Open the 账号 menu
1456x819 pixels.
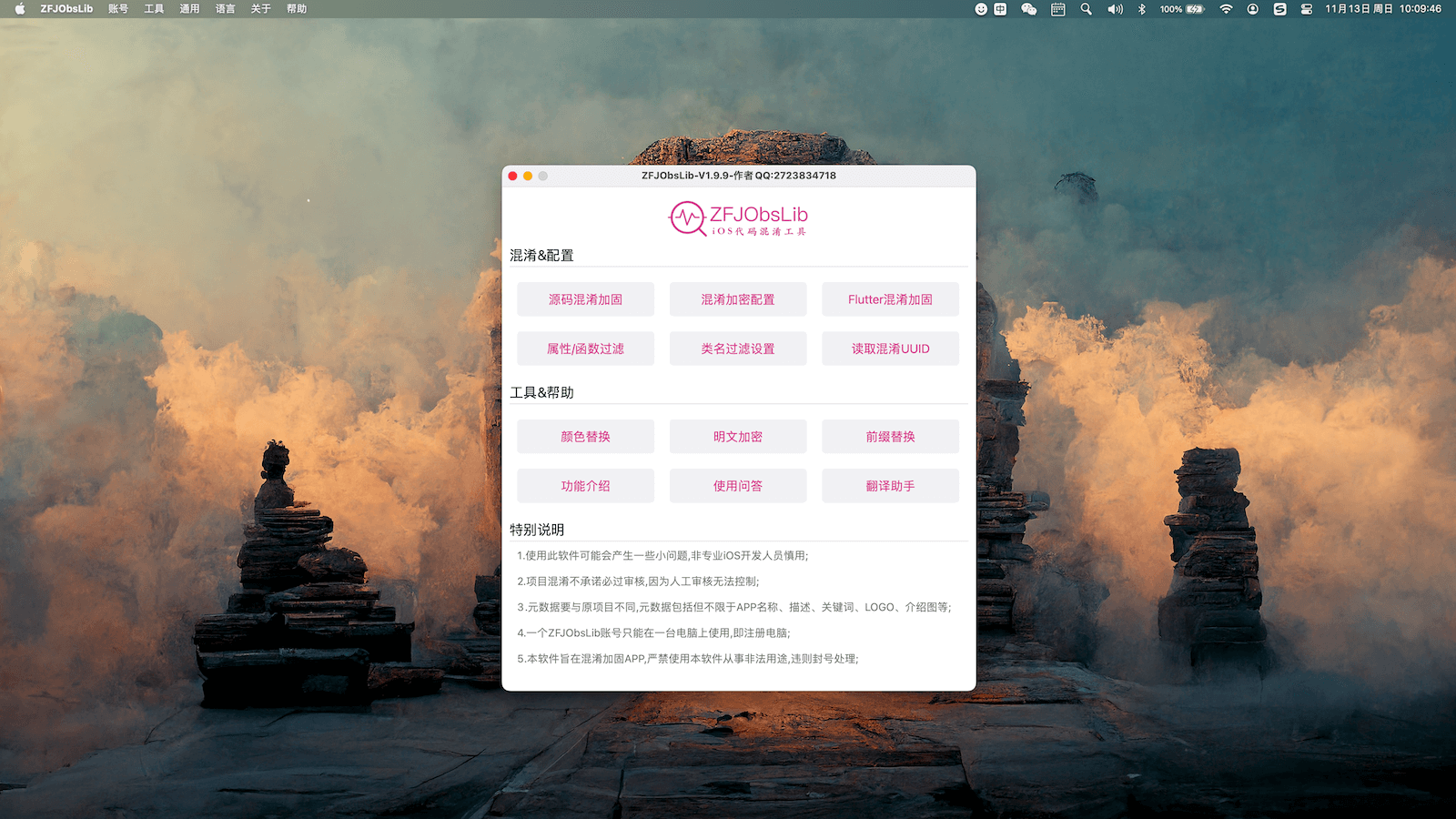pos(118,9)
